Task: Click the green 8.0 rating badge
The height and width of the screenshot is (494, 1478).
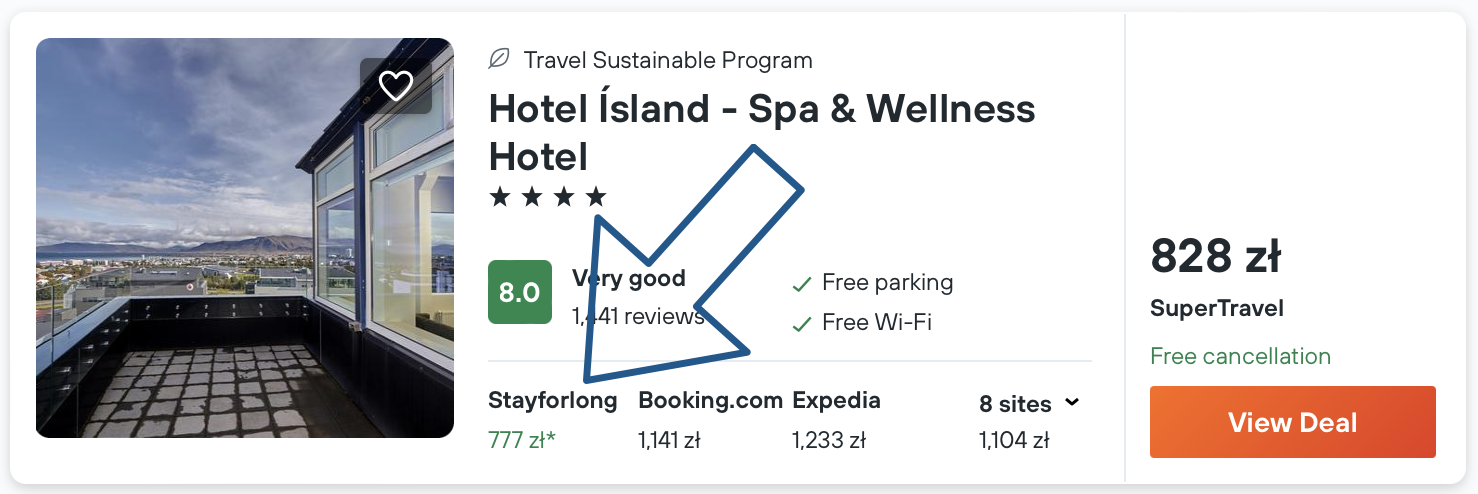Action: (519, 292)
